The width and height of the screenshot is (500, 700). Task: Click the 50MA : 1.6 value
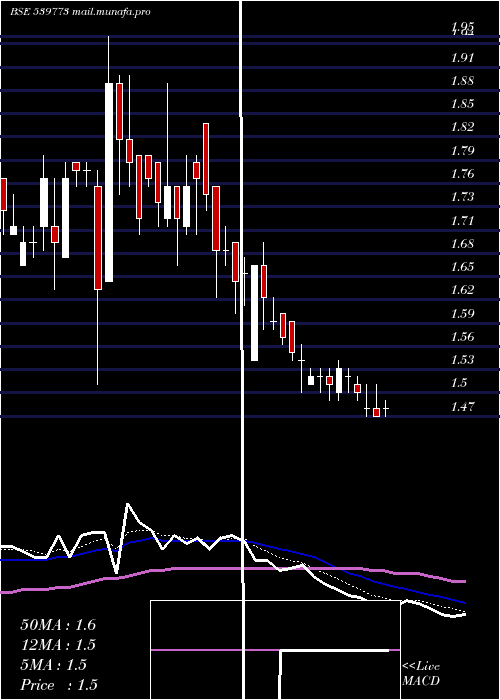[58, 625]
